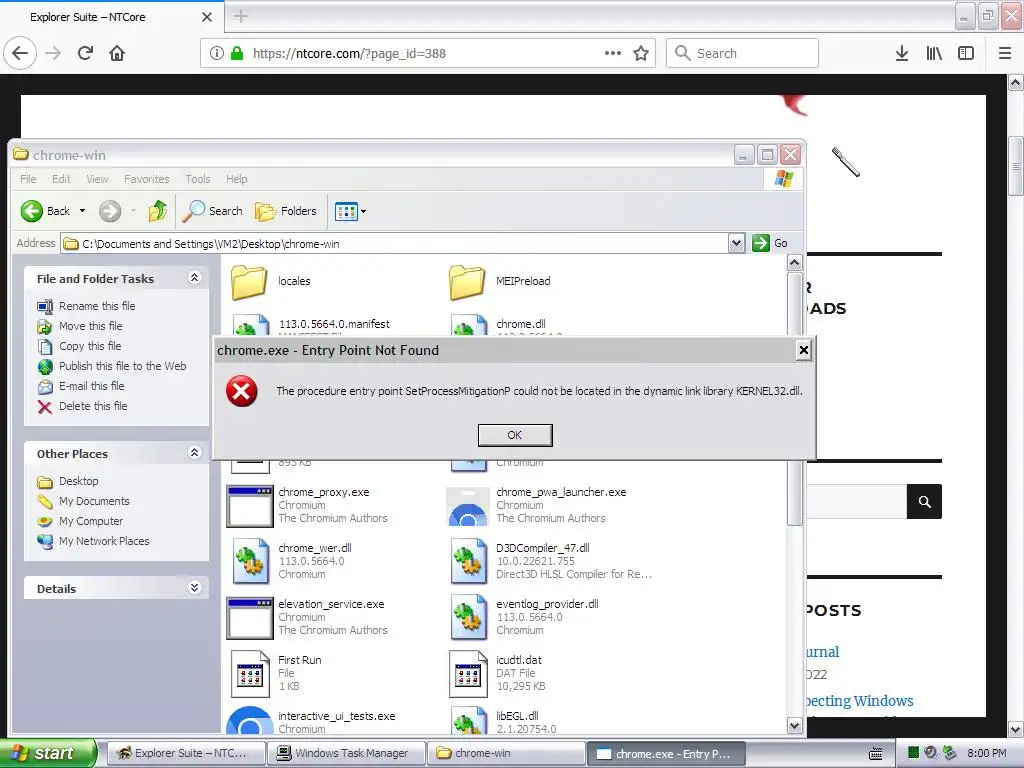
Task: Click Copy this file task
Action: 90,346
